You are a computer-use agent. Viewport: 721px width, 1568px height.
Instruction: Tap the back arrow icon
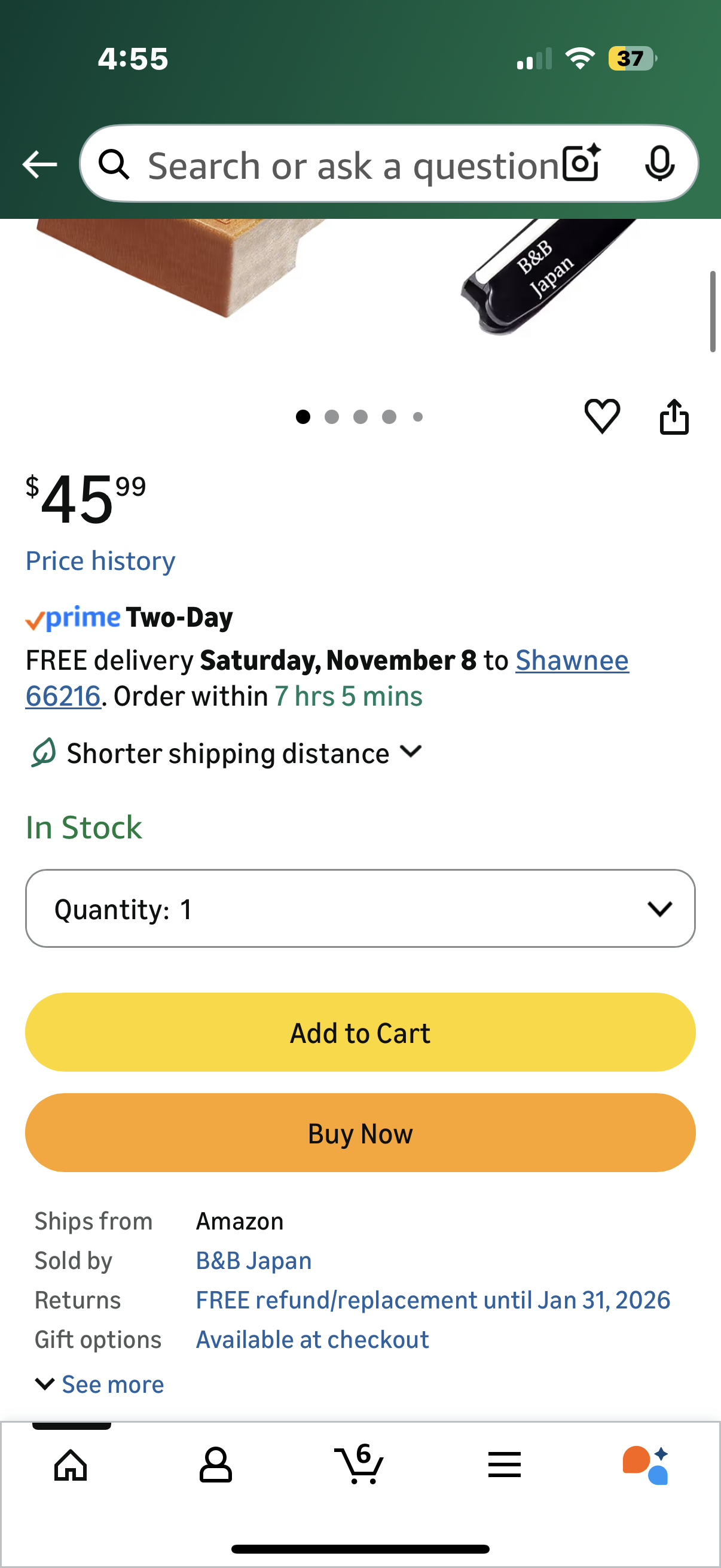[39, 164]
